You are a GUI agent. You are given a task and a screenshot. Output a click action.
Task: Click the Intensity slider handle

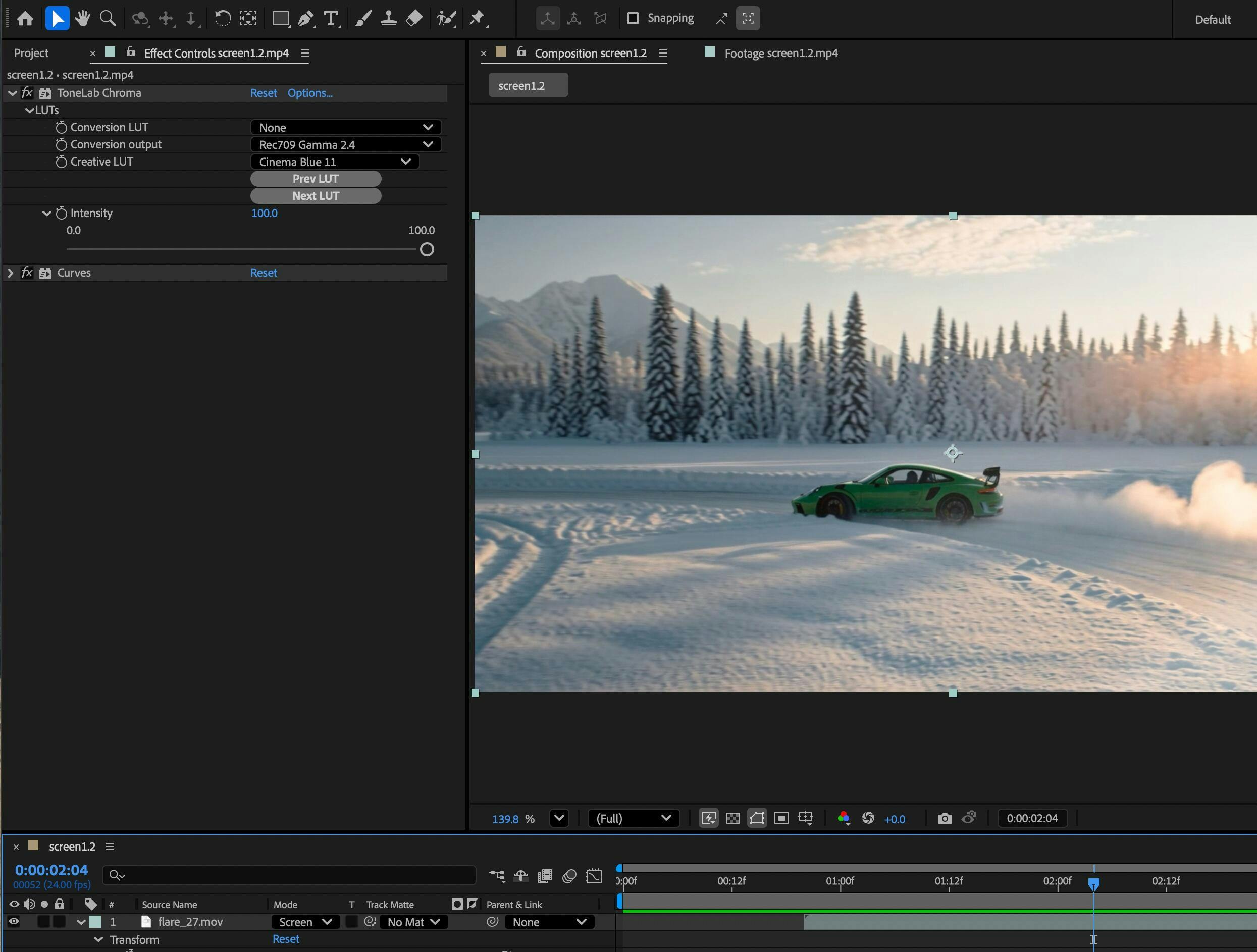(427, 249)
